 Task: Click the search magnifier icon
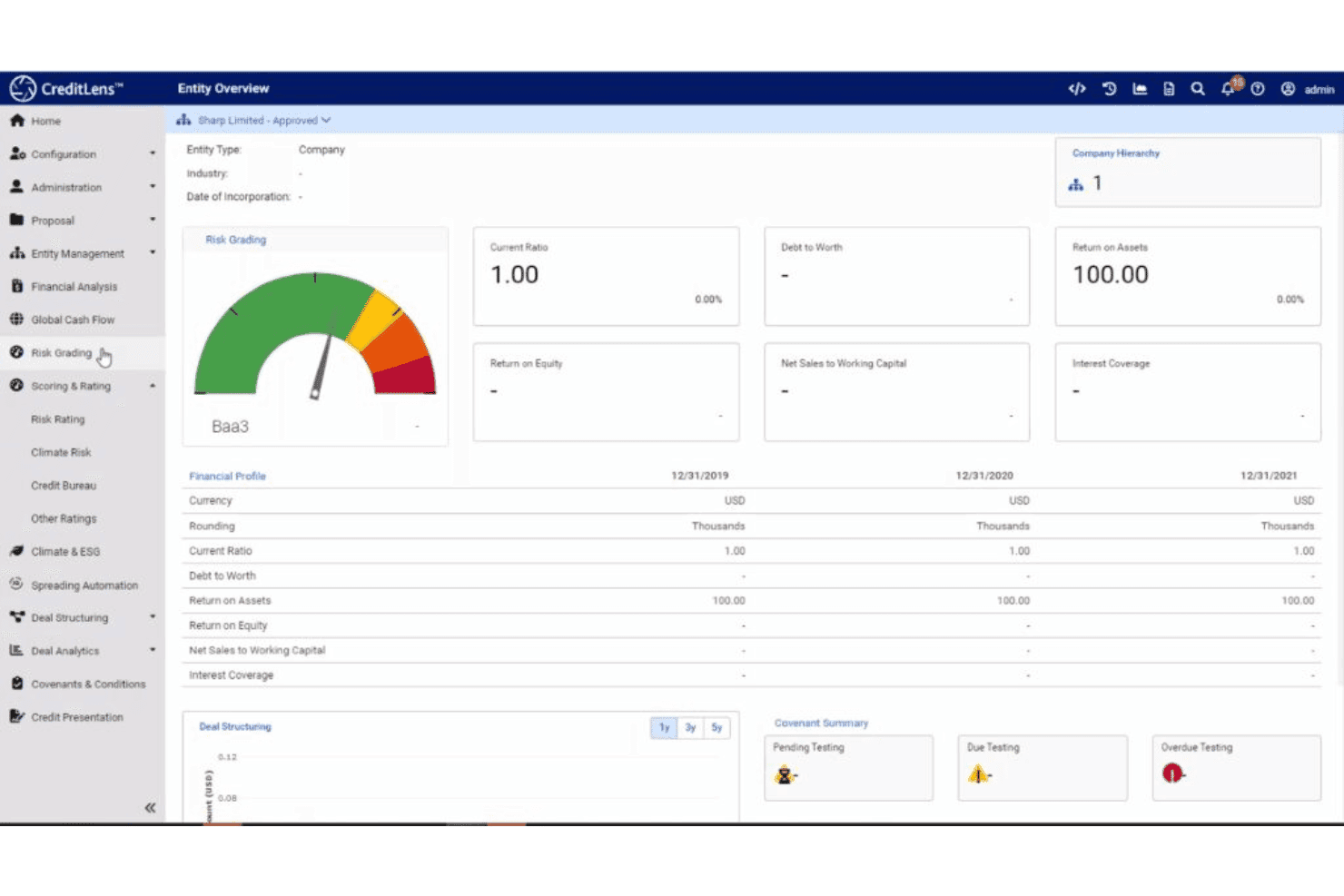click(x=1198, y=89)
